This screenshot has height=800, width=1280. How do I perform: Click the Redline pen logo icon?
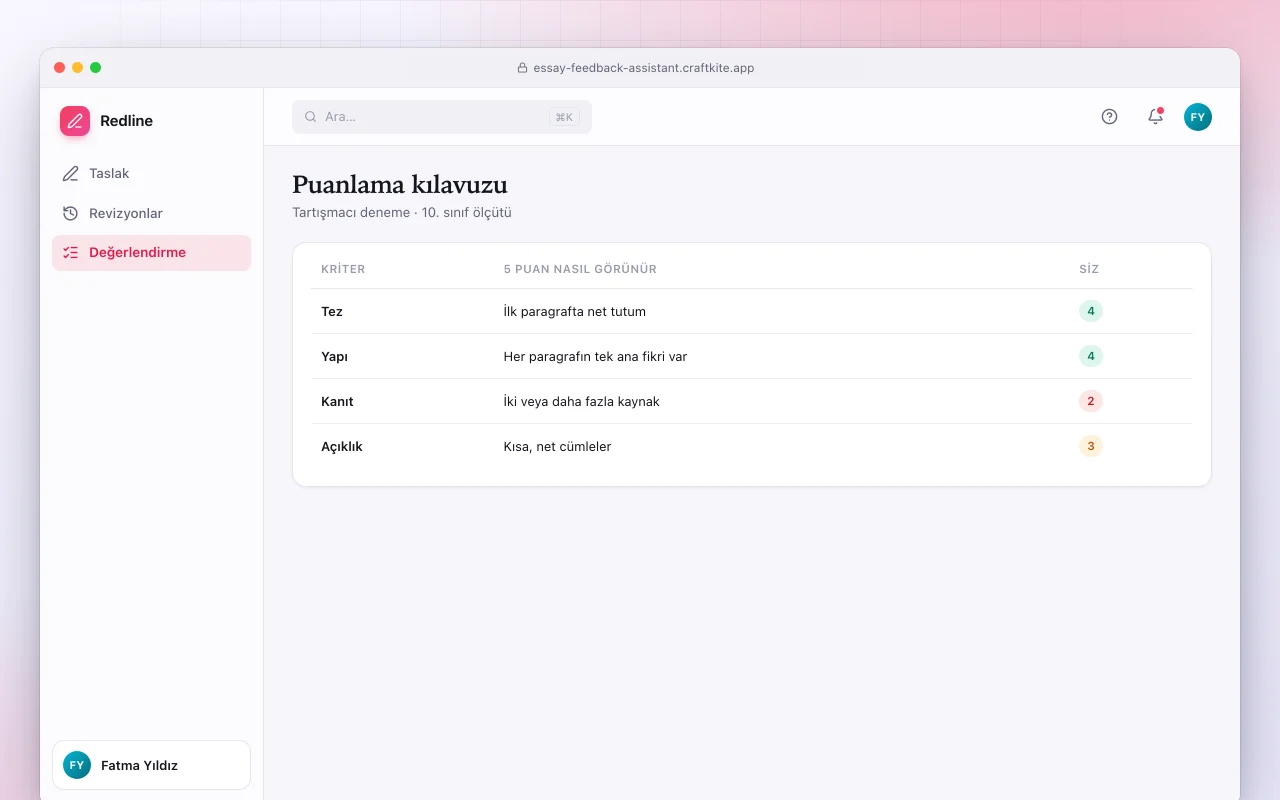coord(75,121)
